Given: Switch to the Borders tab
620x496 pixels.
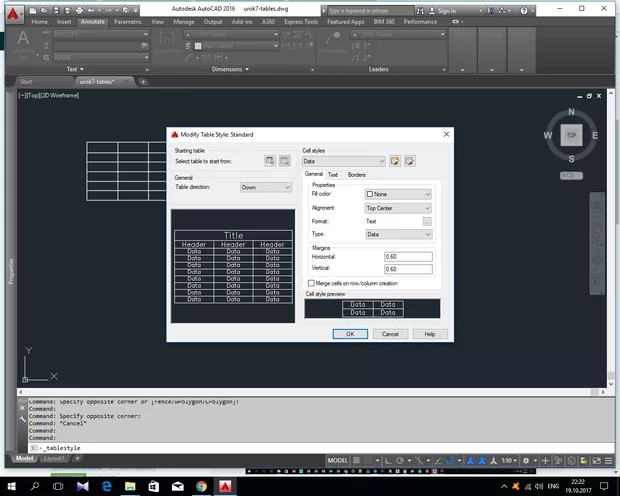Looking at the screenshot, I should (x=357, y=175).
